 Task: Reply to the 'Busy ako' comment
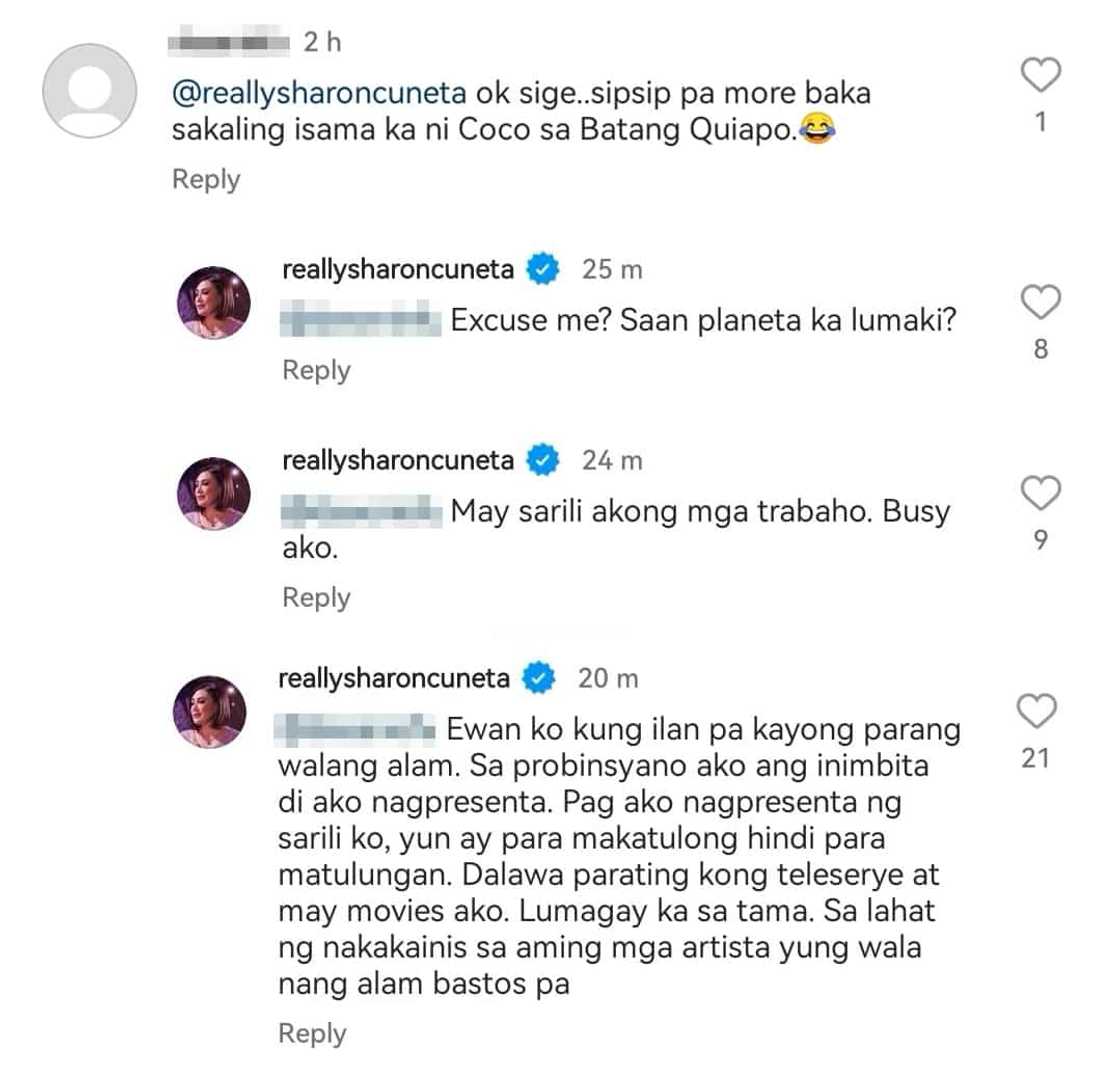point(316,598)
